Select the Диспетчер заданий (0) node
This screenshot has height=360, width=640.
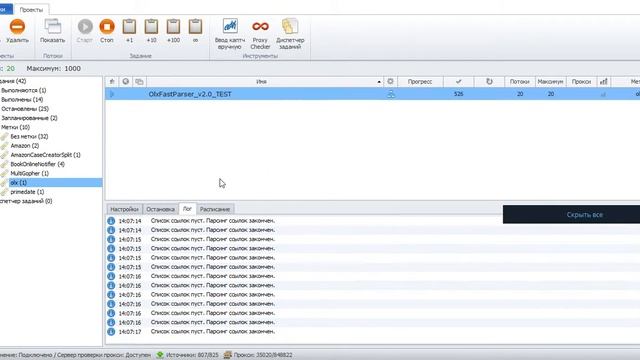(26, 201)
